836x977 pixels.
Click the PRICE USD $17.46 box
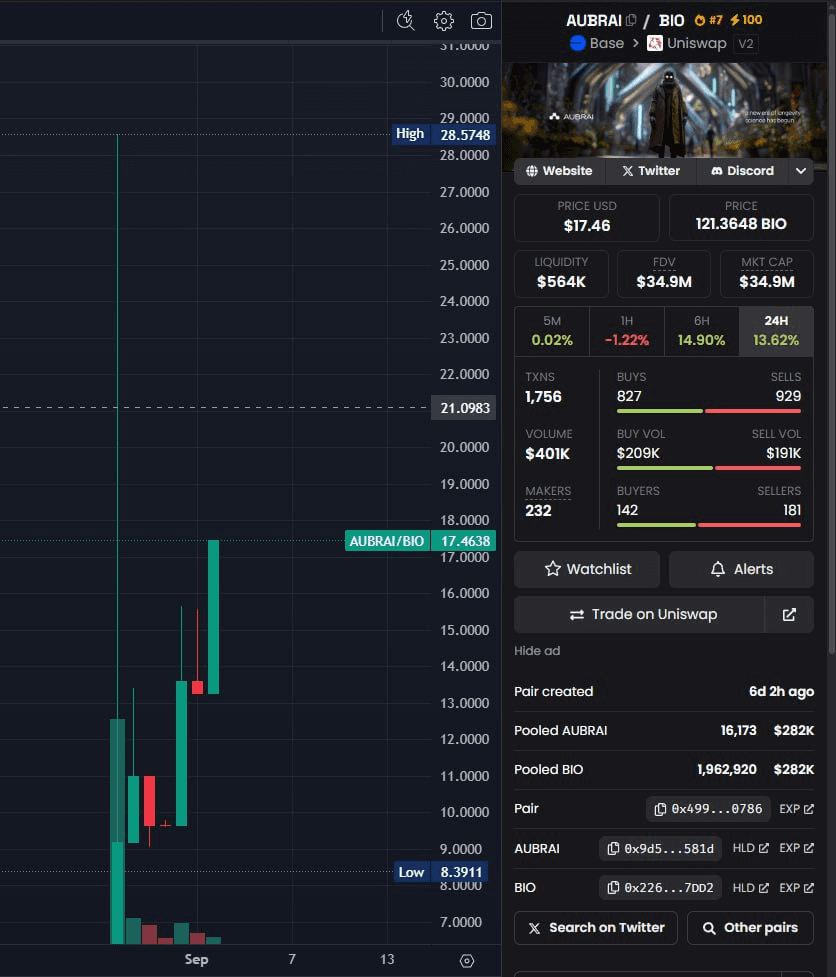(587, 217)
